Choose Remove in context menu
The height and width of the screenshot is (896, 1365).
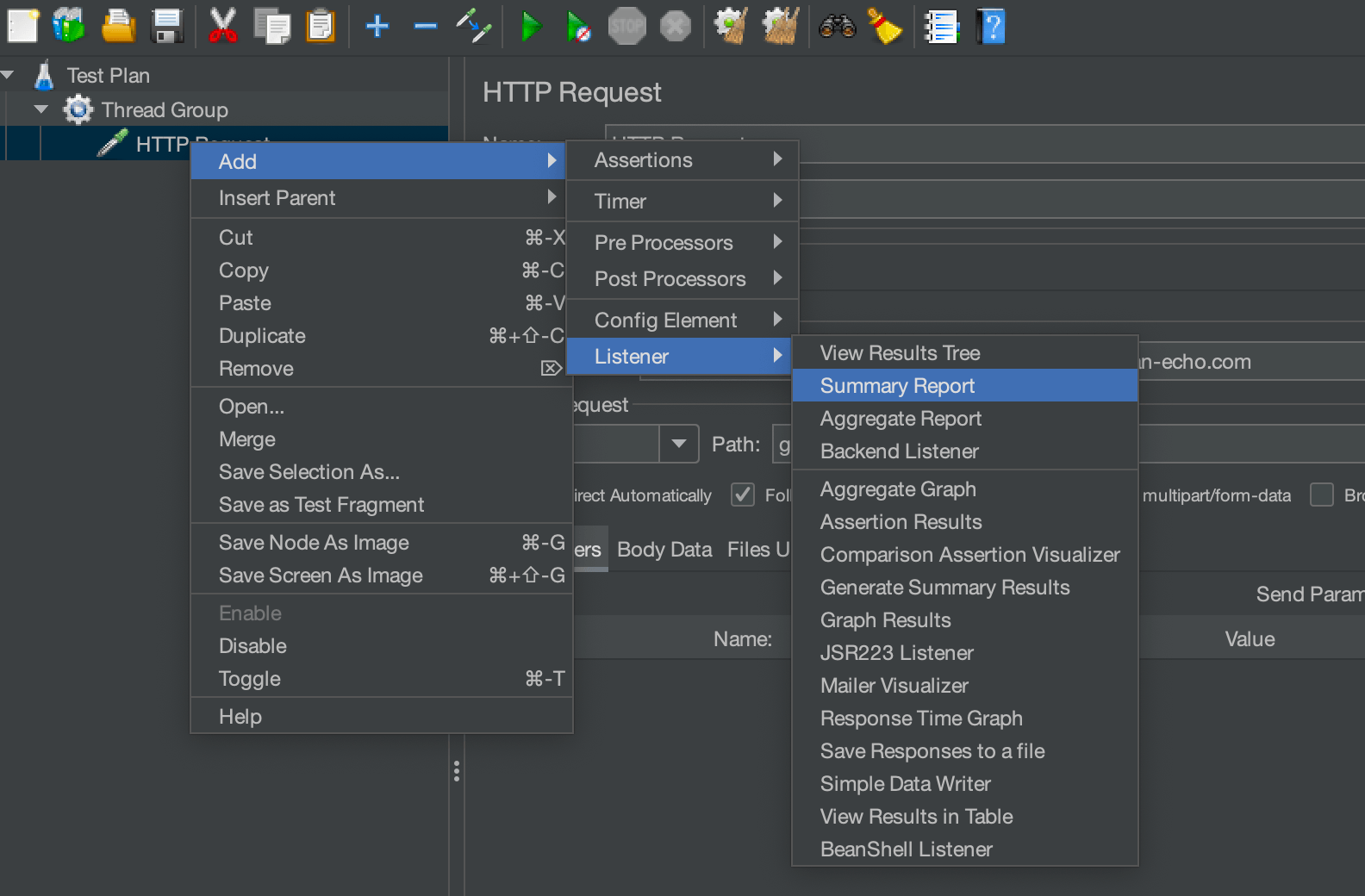pos(382,369)
